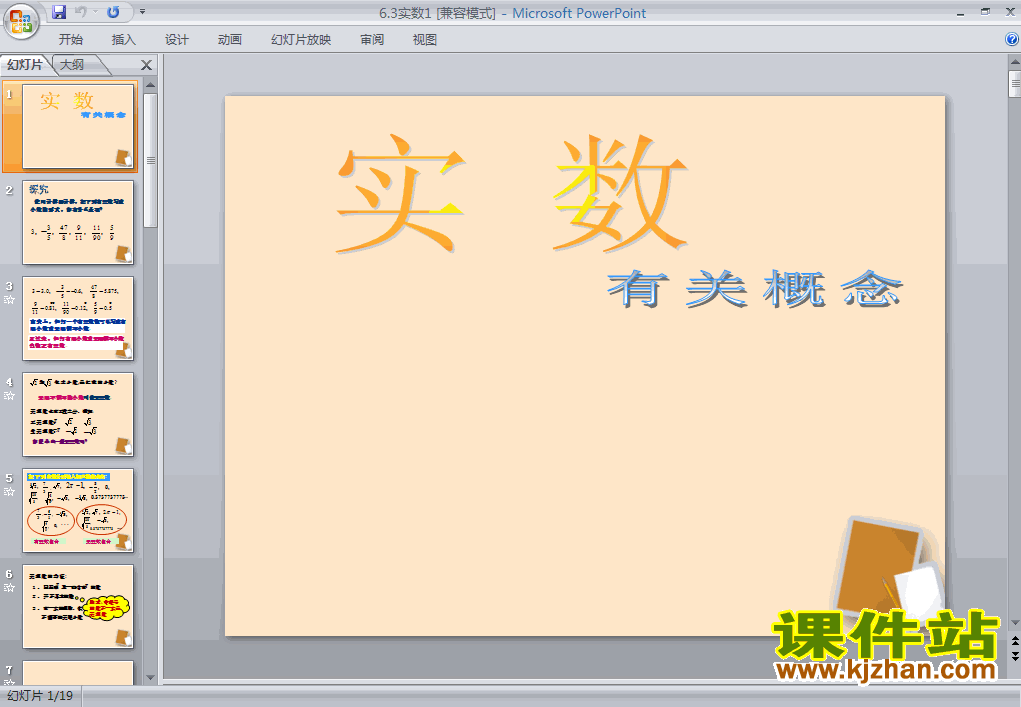
Task: Go to the 动画 ribbon tab
Action: (229, 40)
